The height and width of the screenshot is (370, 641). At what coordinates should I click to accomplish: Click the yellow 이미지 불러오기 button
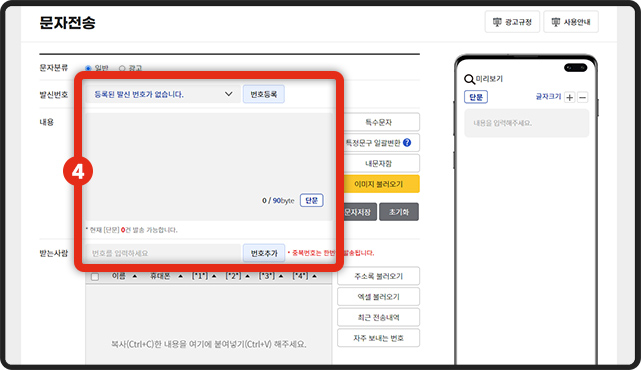click(x=378, y=184)
